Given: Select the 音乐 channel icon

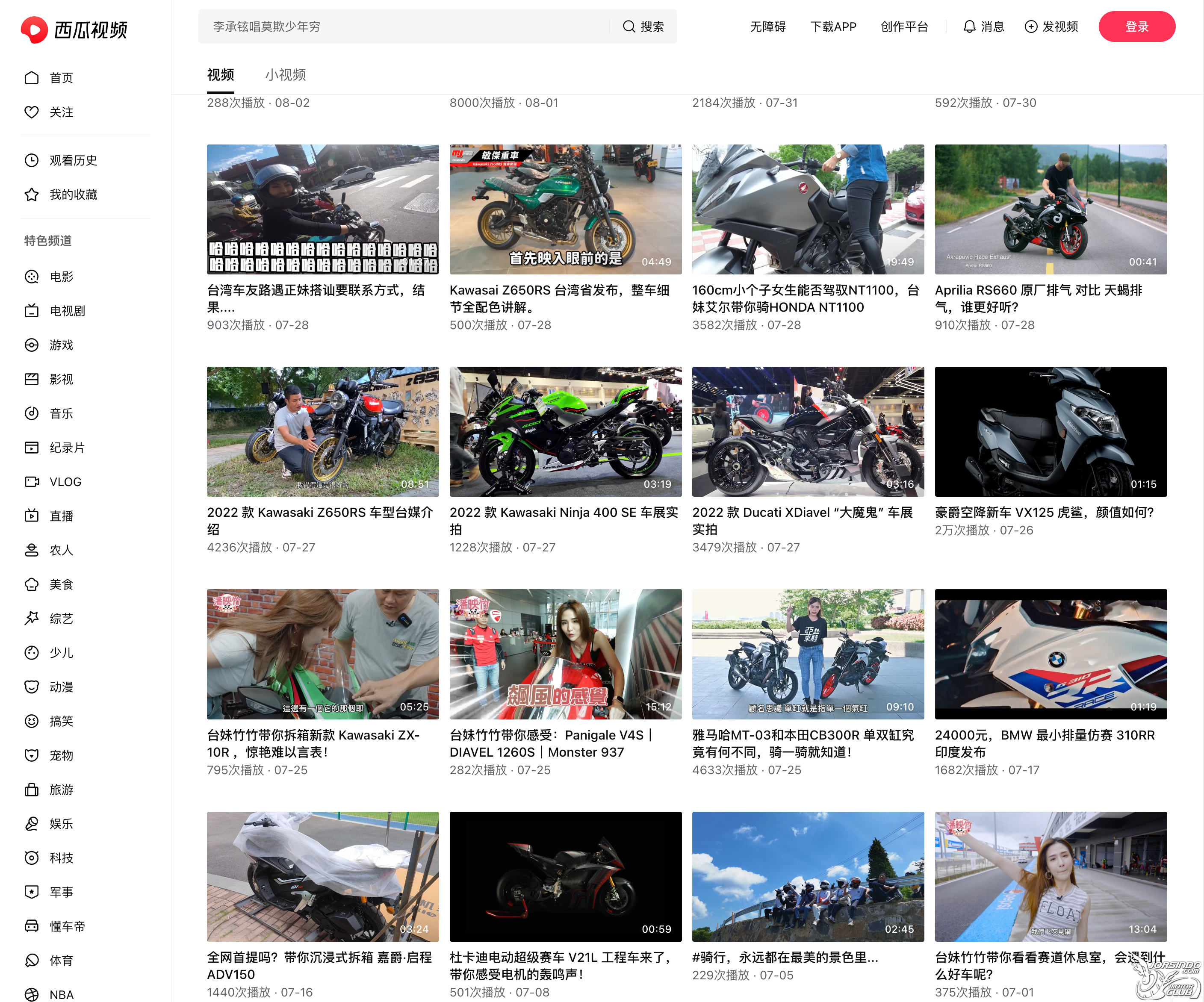Looking at the screenshot, I should [x=32, y=413].
